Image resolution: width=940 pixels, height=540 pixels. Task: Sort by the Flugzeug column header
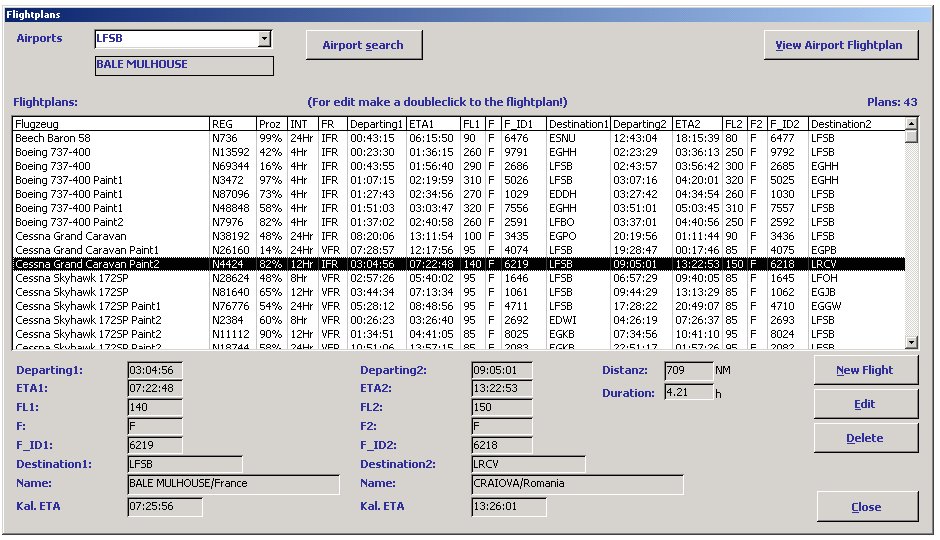[111, 124]
